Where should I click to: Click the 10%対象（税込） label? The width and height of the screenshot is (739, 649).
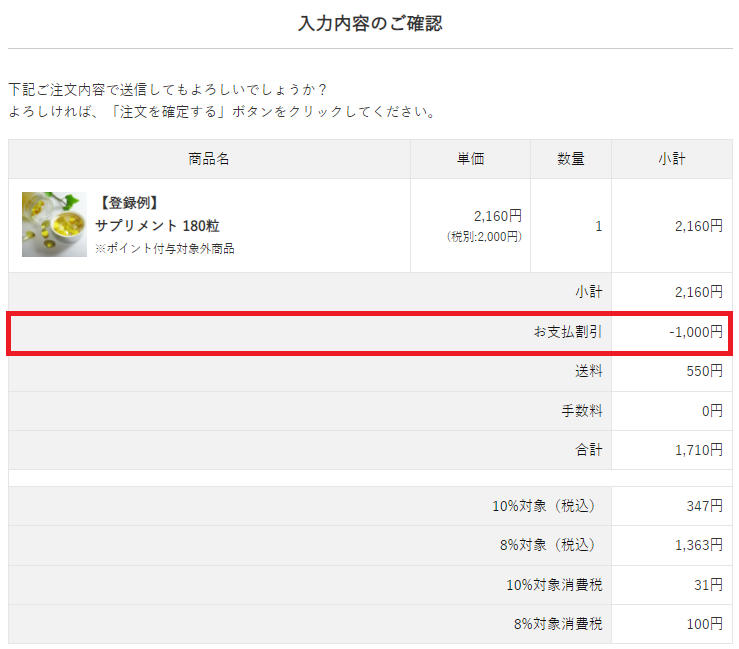[543, 506]
